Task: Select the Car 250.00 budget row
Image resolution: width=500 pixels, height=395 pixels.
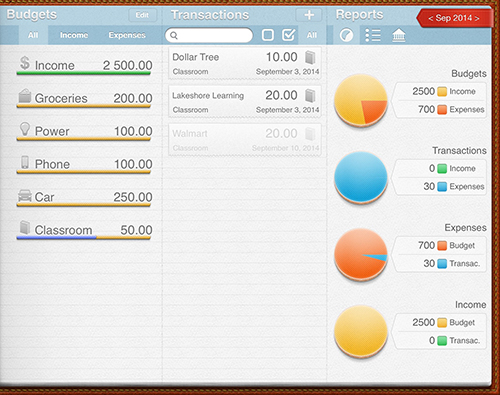Action: (x=84, y=197)
